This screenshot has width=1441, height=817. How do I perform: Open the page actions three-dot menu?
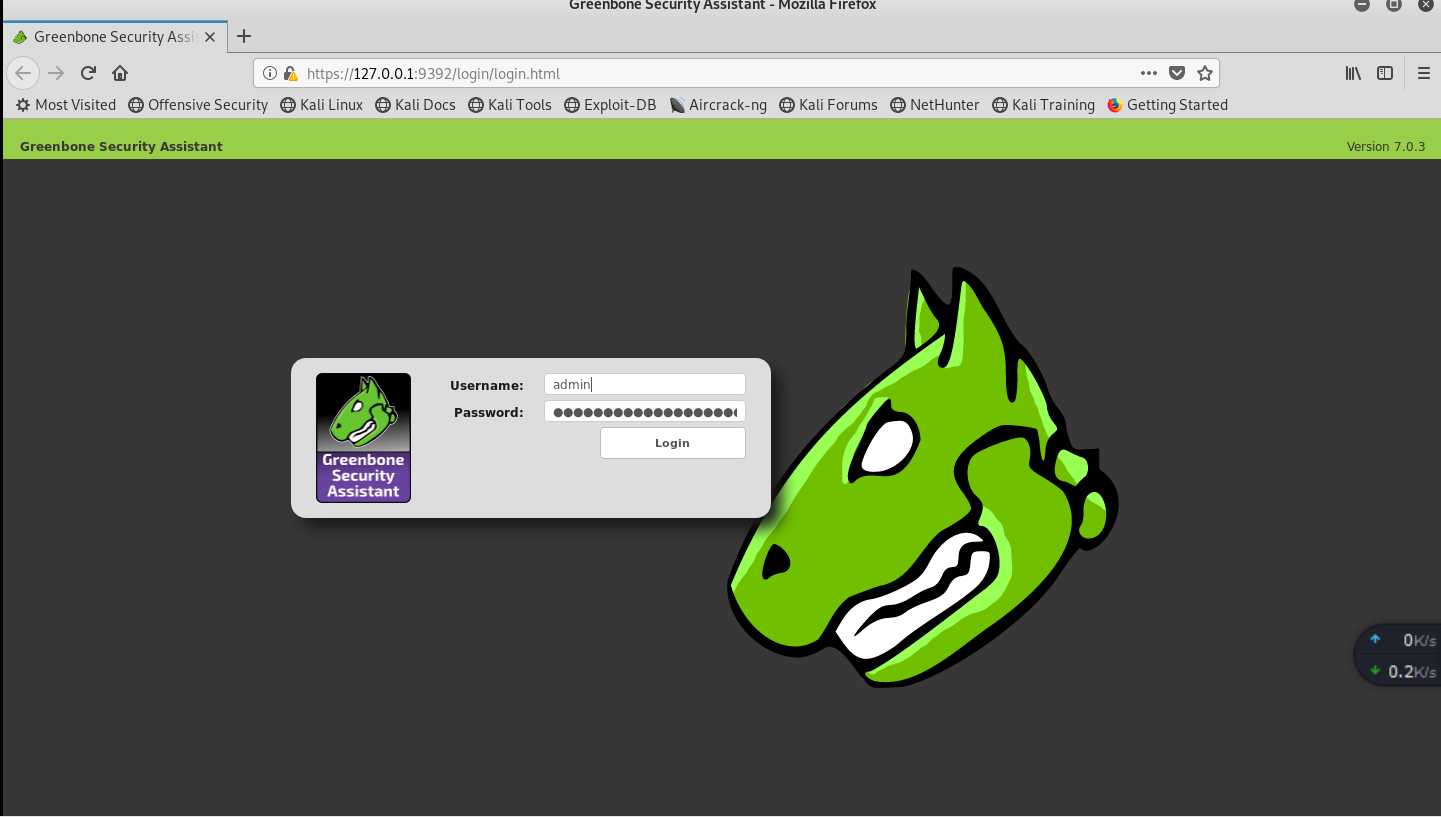(1149, 73)
